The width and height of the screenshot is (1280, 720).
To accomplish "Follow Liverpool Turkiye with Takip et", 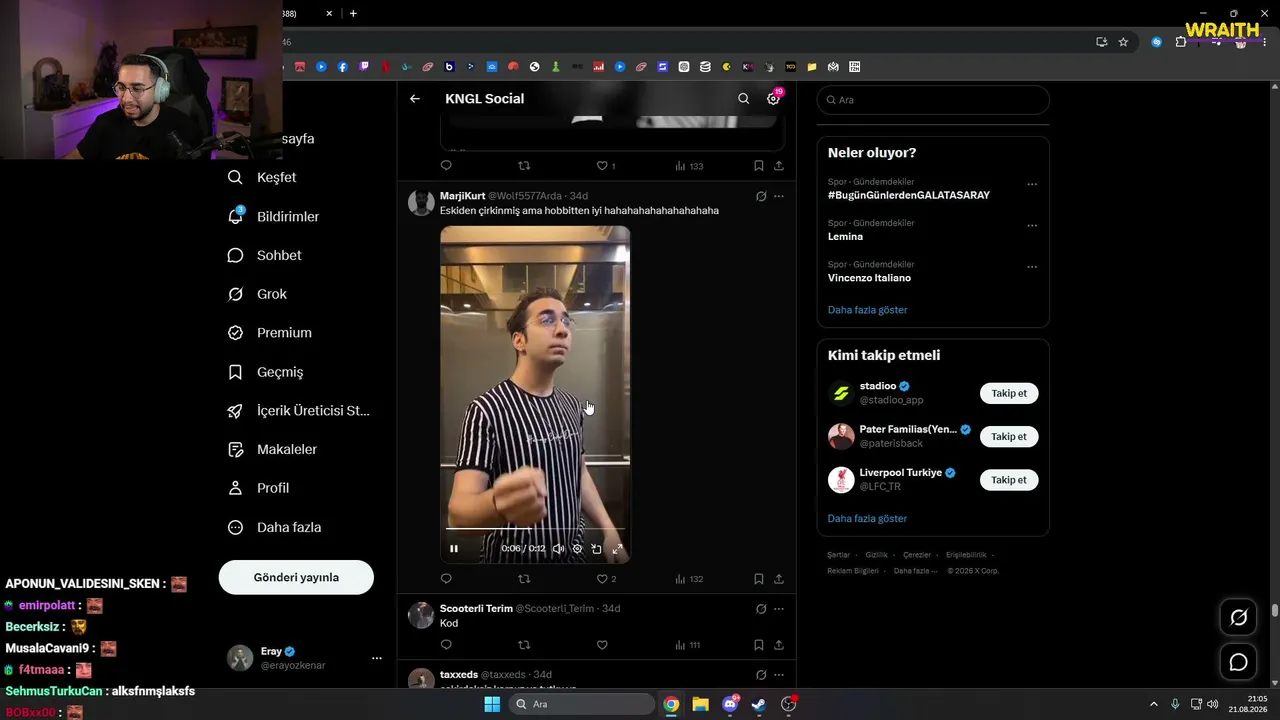I will (x=1009, y=480).
